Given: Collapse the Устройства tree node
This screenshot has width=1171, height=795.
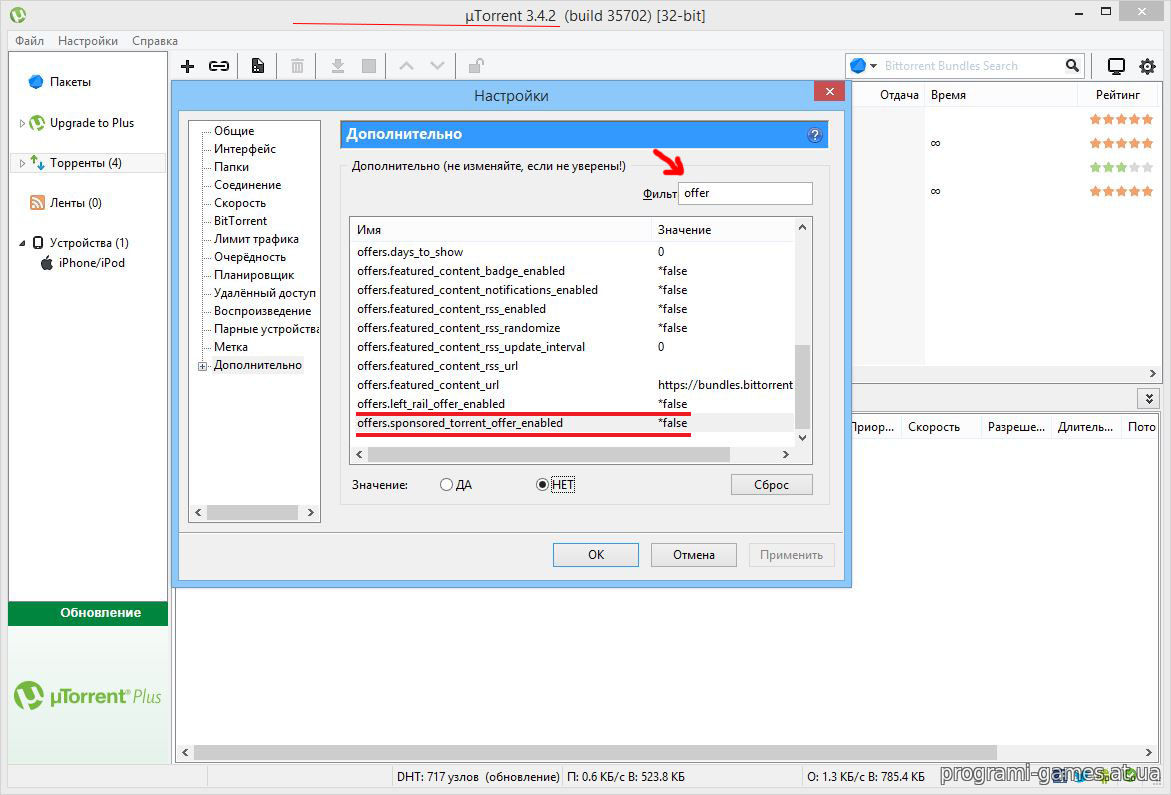Looking at the screenshot, I should point(22,243).
